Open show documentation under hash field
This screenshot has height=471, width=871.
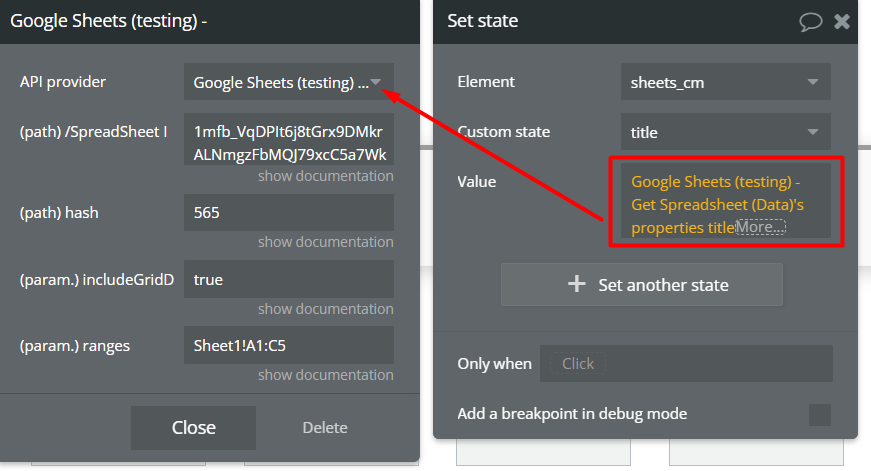tap(325, 242)
